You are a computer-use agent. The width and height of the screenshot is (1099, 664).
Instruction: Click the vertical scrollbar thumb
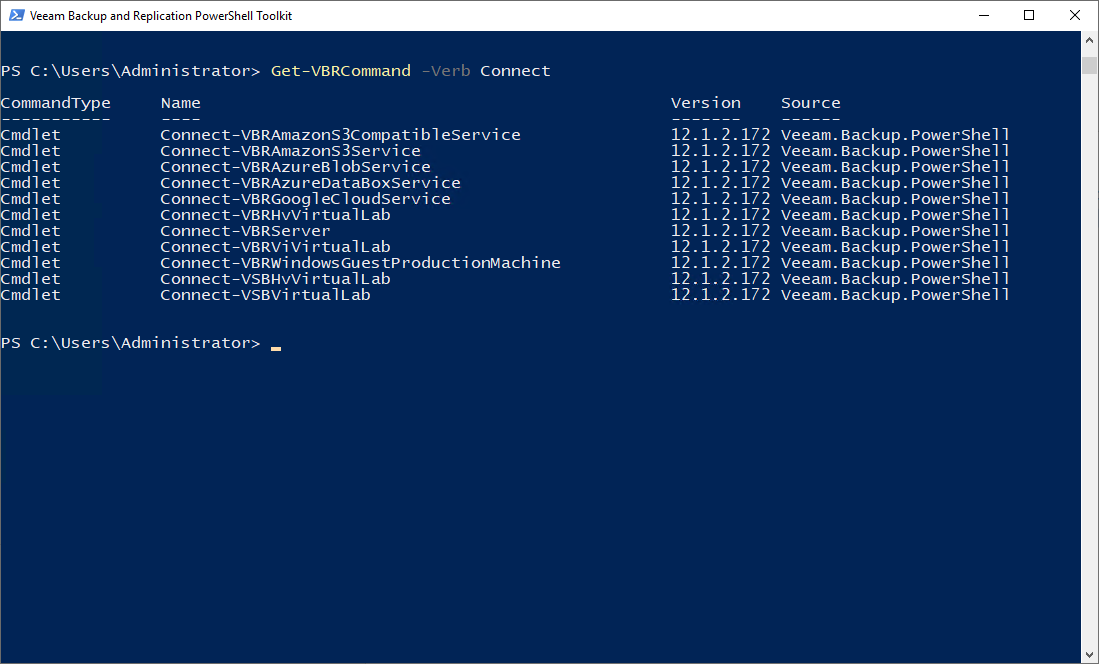pyautogui.click(x=1089, y=65)
